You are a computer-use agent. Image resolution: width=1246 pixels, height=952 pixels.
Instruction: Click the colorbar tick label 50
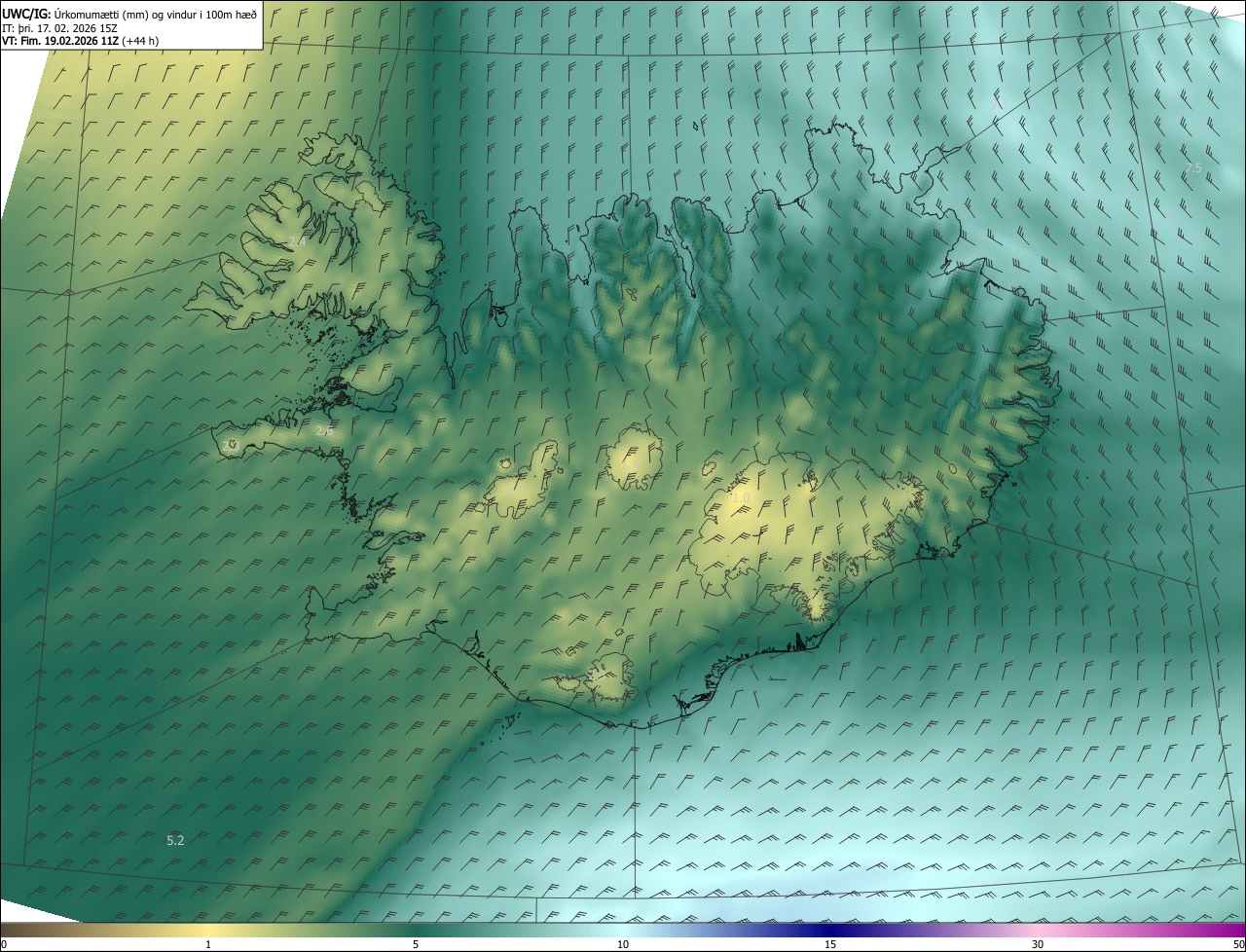pos(1238,944)
